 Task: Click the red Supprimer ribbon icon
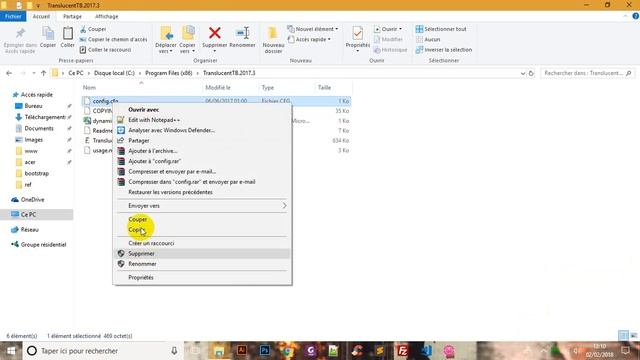click(215, 33)
